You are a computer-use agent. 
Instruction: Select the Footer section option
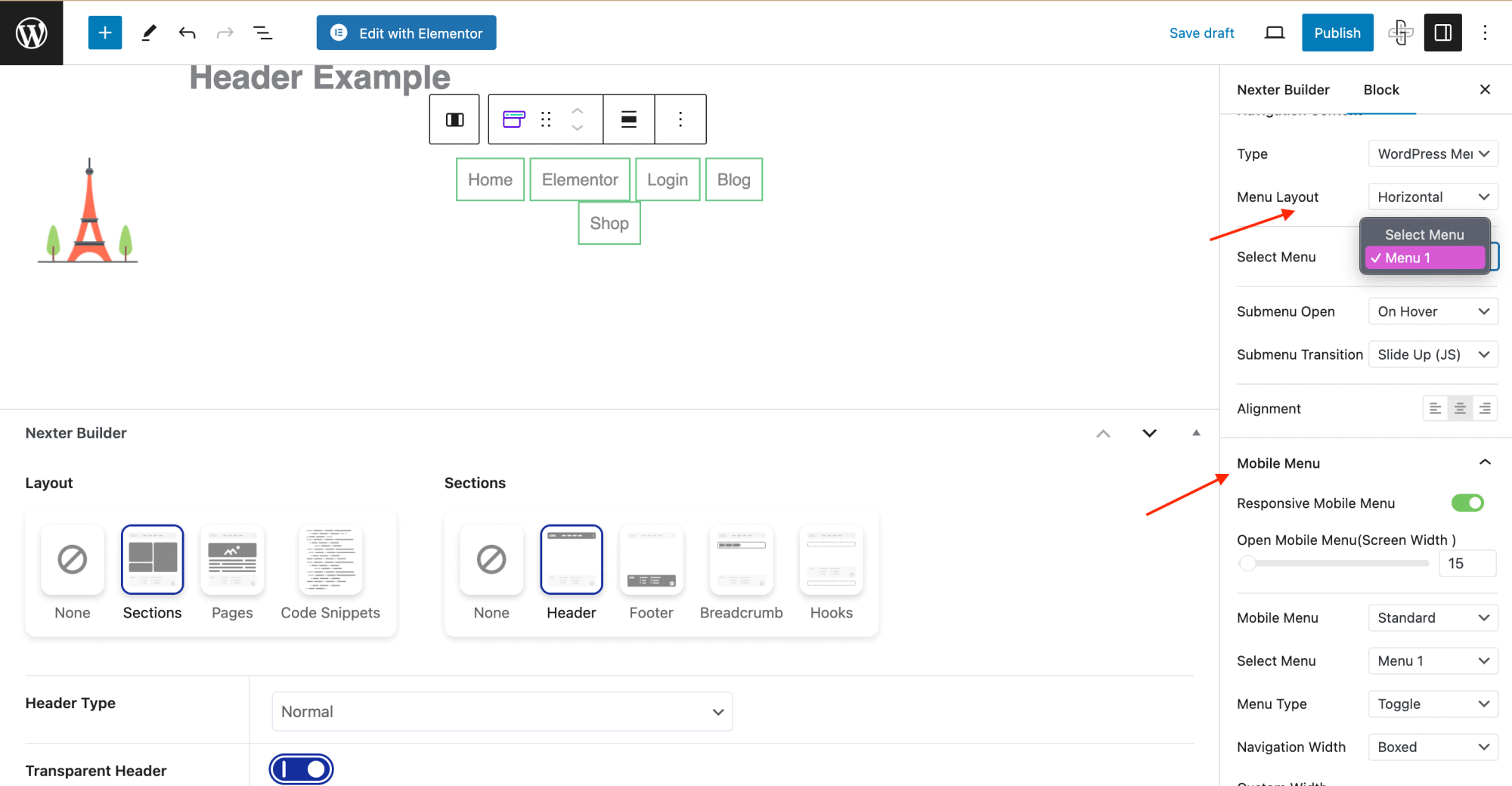click(x=651, y=572)
